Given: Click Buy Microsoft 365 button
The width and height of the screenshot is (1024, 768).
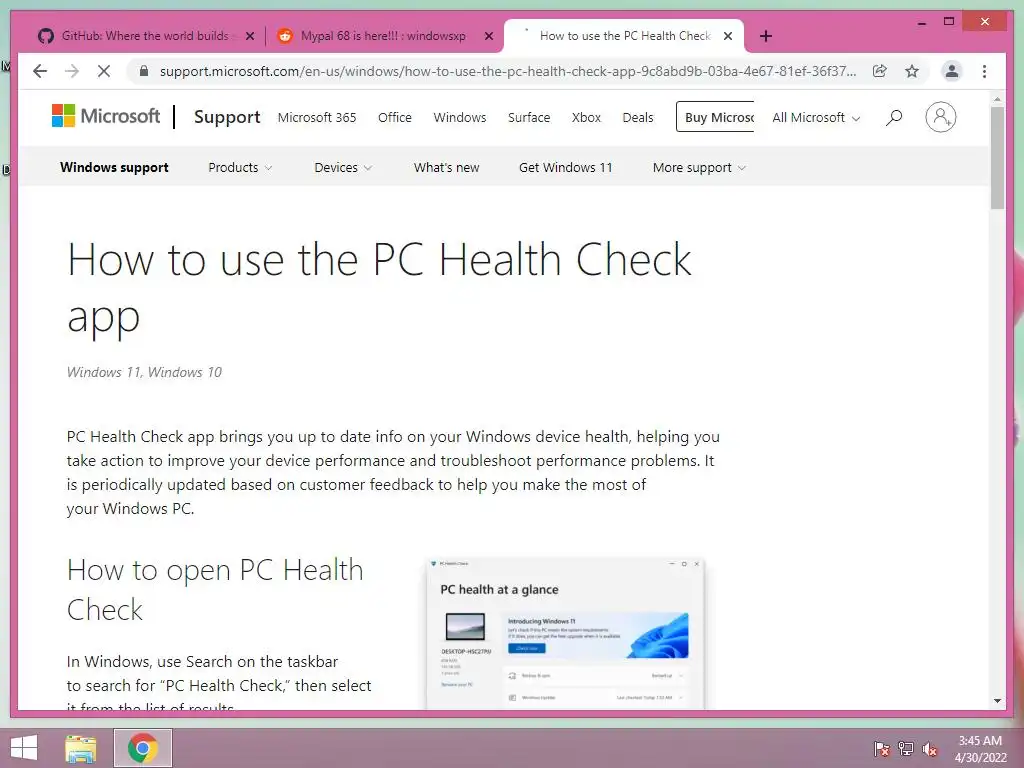Looking at the screenshot, I should pos(715,118).
